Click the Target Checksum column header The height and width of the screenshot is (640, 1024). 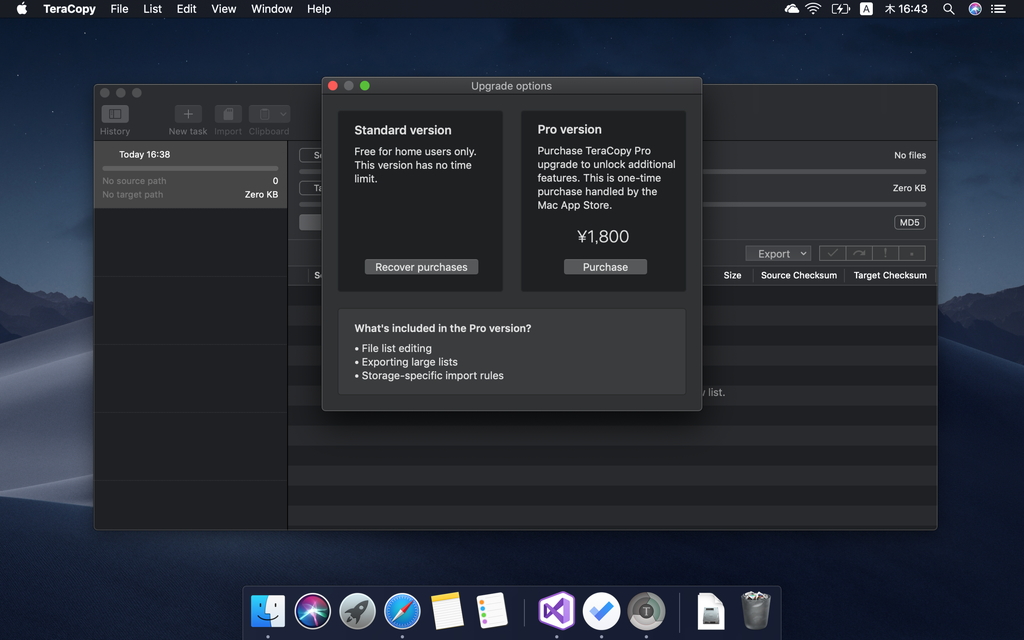click(x=890, y=275)
